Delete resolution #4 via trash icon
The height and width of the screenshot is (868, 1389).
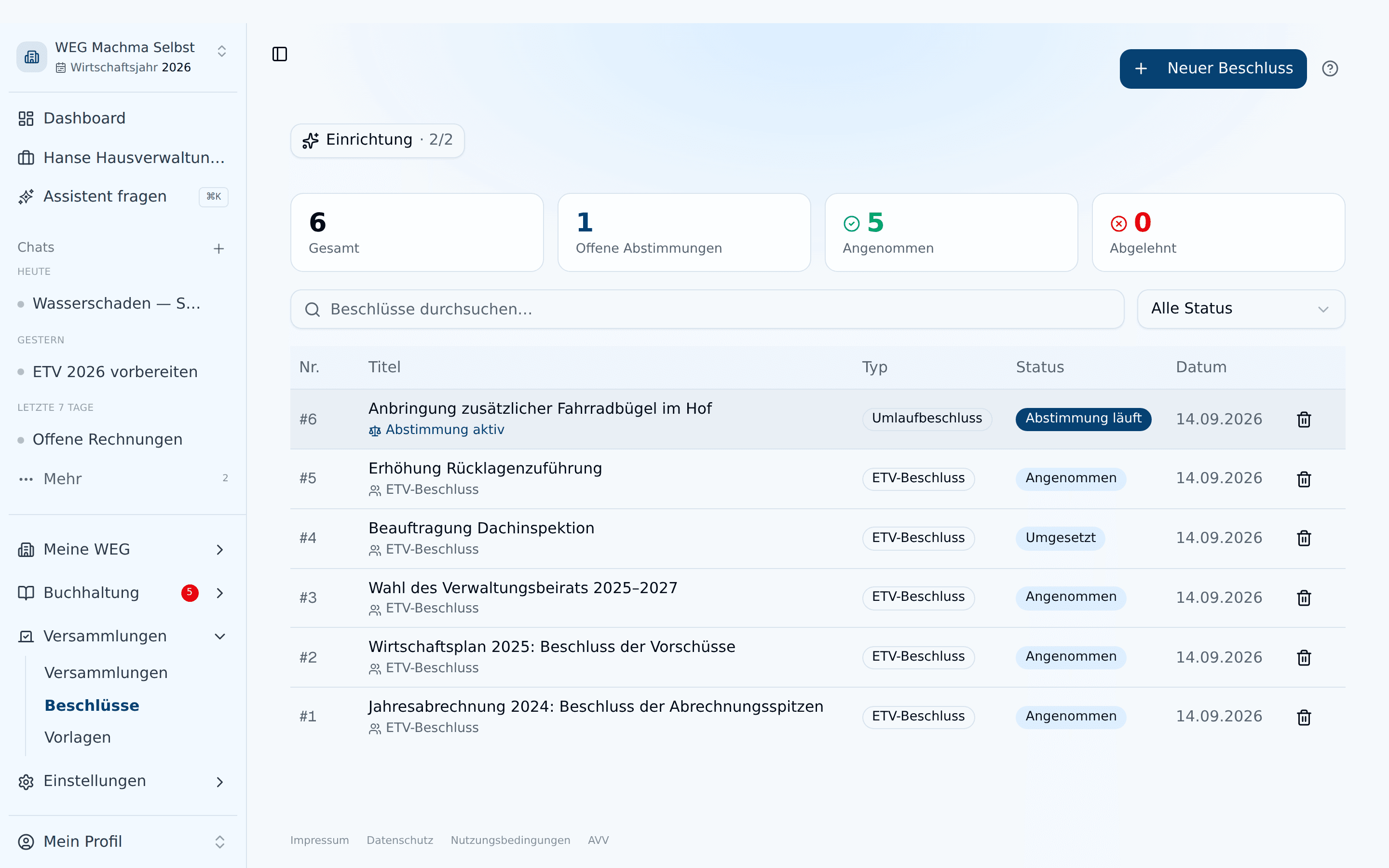pos(1304,538)
